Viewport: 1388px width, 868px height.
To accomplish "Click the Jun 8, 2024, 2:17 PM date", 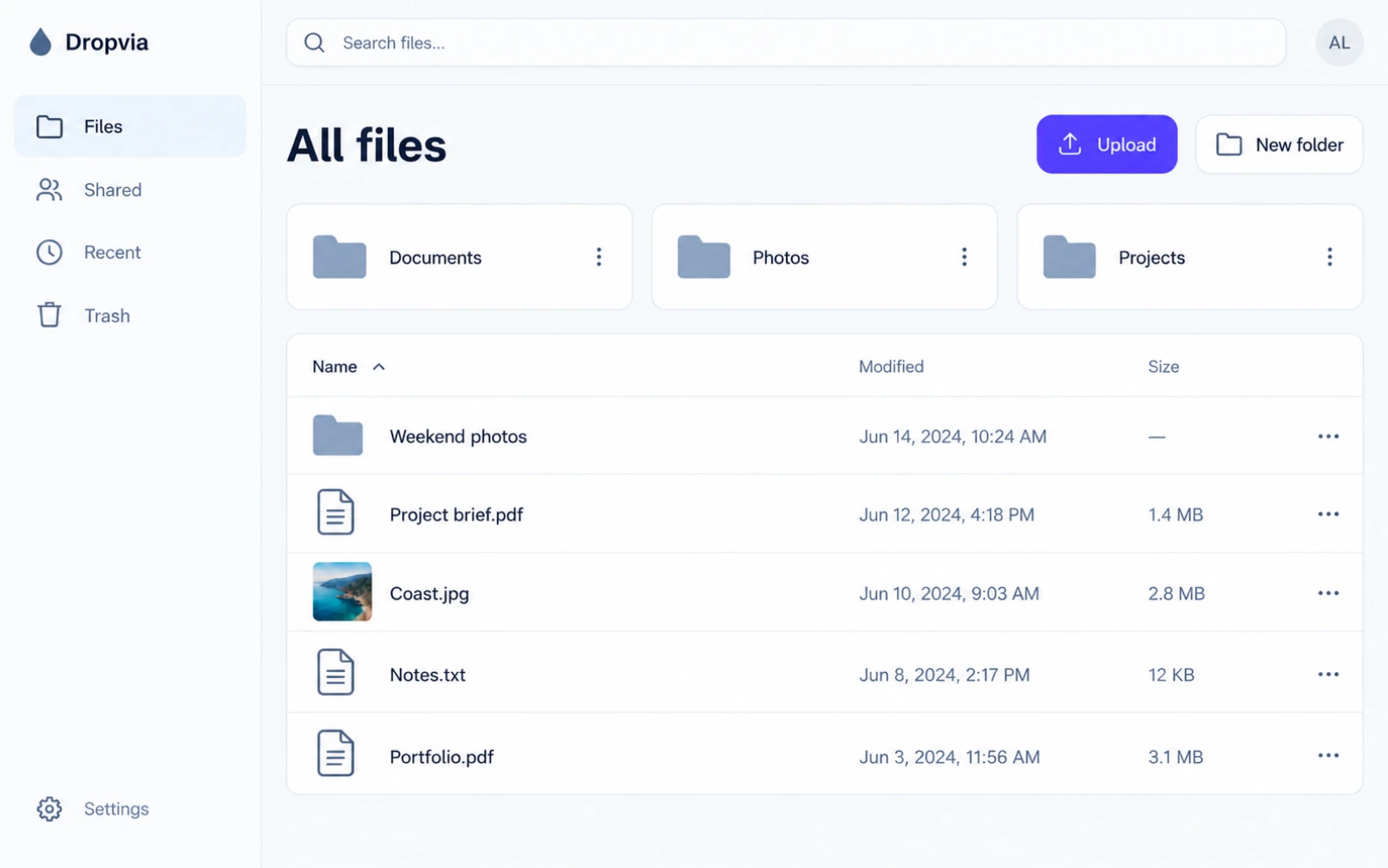I will point(944,675).
